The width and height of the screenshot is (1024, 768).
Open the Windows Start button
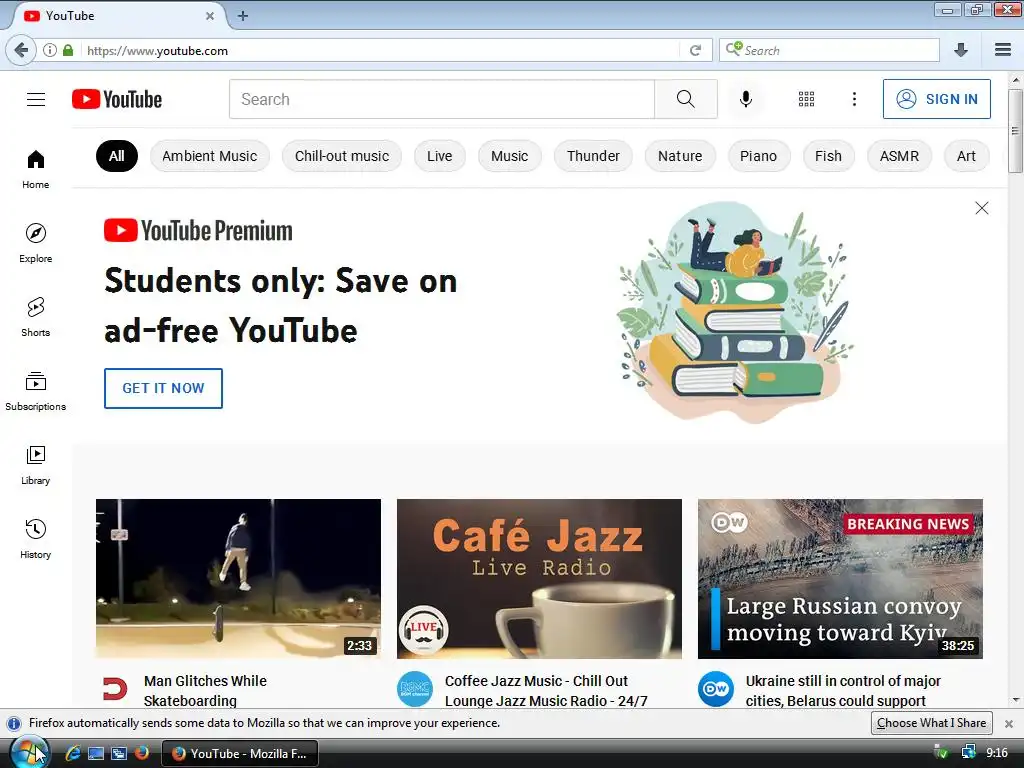tap(29, 752)
